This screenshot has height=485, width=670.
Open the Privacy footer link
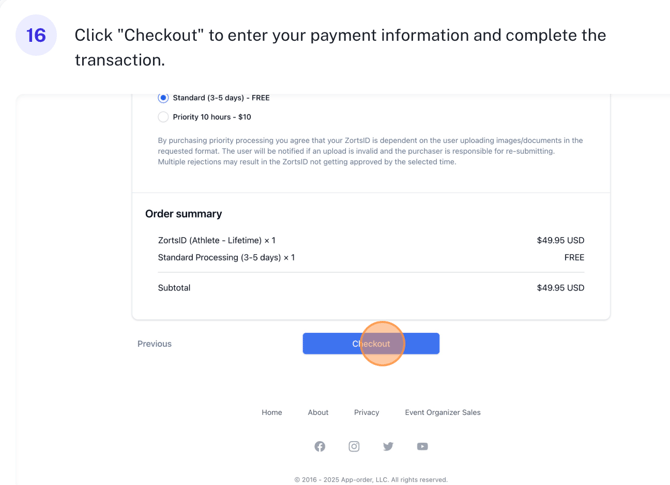366,412
